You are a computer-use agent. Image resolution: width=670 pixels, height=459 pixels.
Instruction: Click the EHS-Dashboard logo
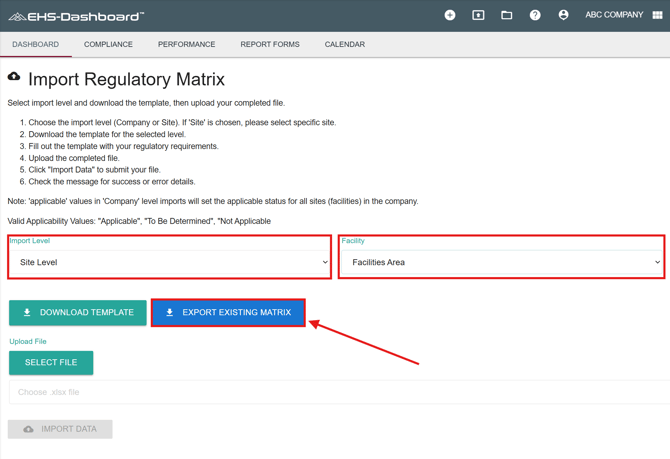click(x=76, y=16)
